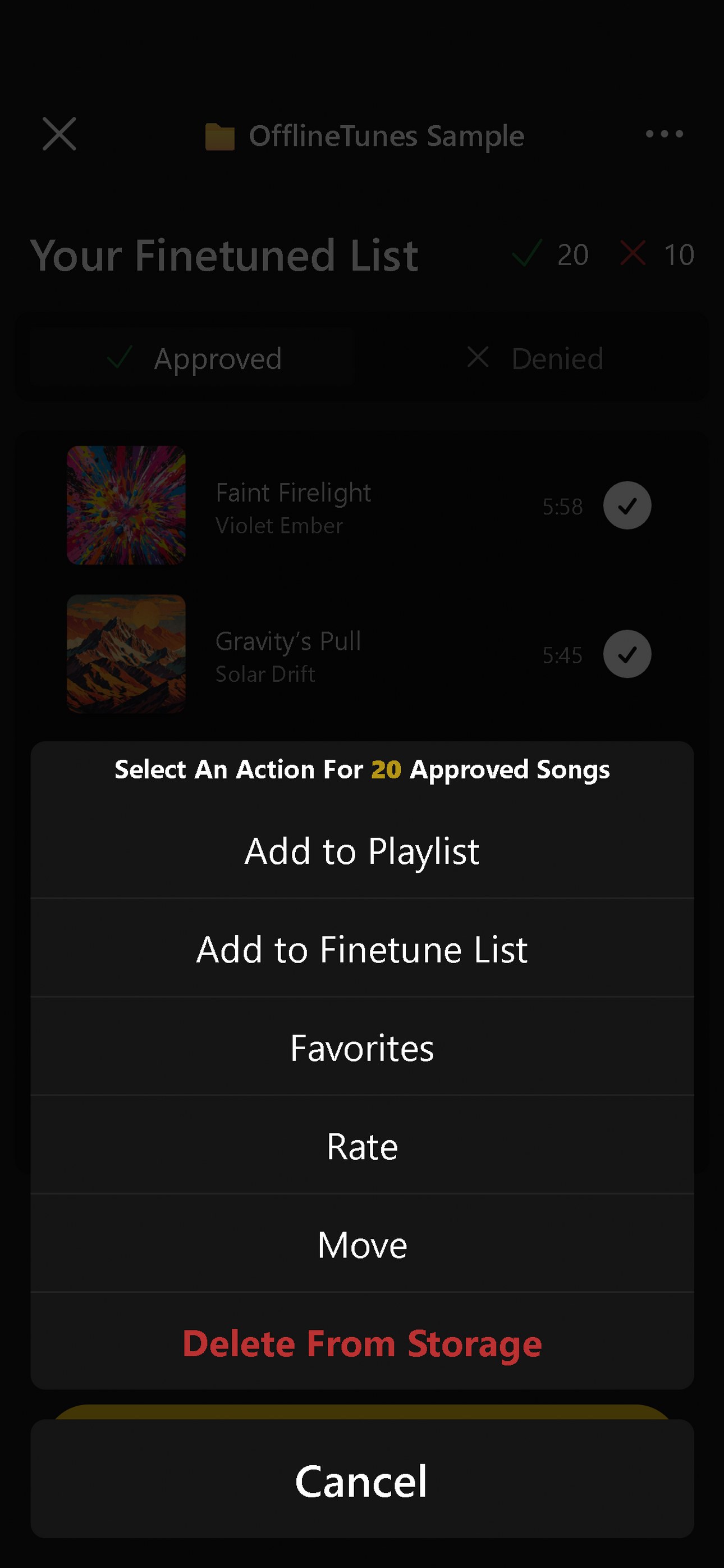This screenshot has width=724, height=1568.
Task: Toggle checkmark for Faint Firelight song
Action: pos(627,505)
